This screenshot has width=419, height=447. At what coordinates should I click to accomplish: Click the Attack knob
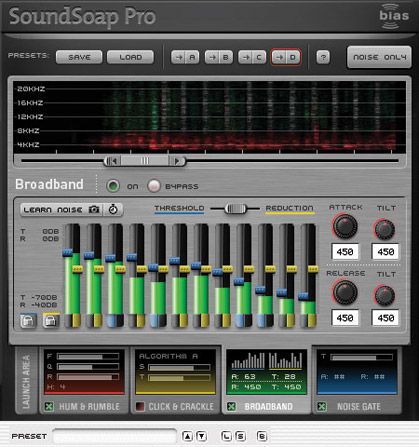click(x=345, y=226)
